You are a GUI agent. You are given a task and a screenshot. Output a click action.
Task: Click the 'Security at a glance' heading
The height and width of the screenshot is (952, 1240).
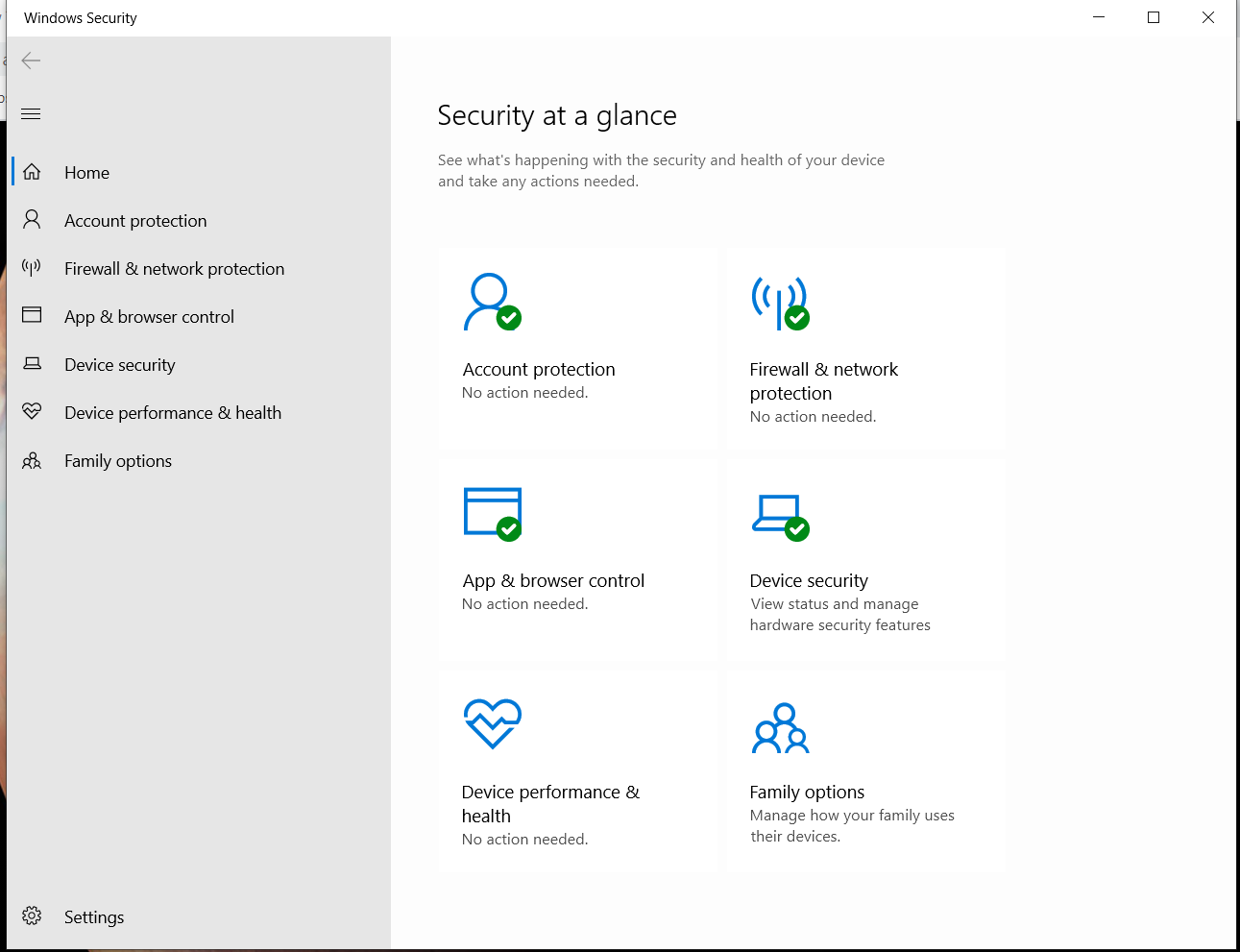coord(557,115)
